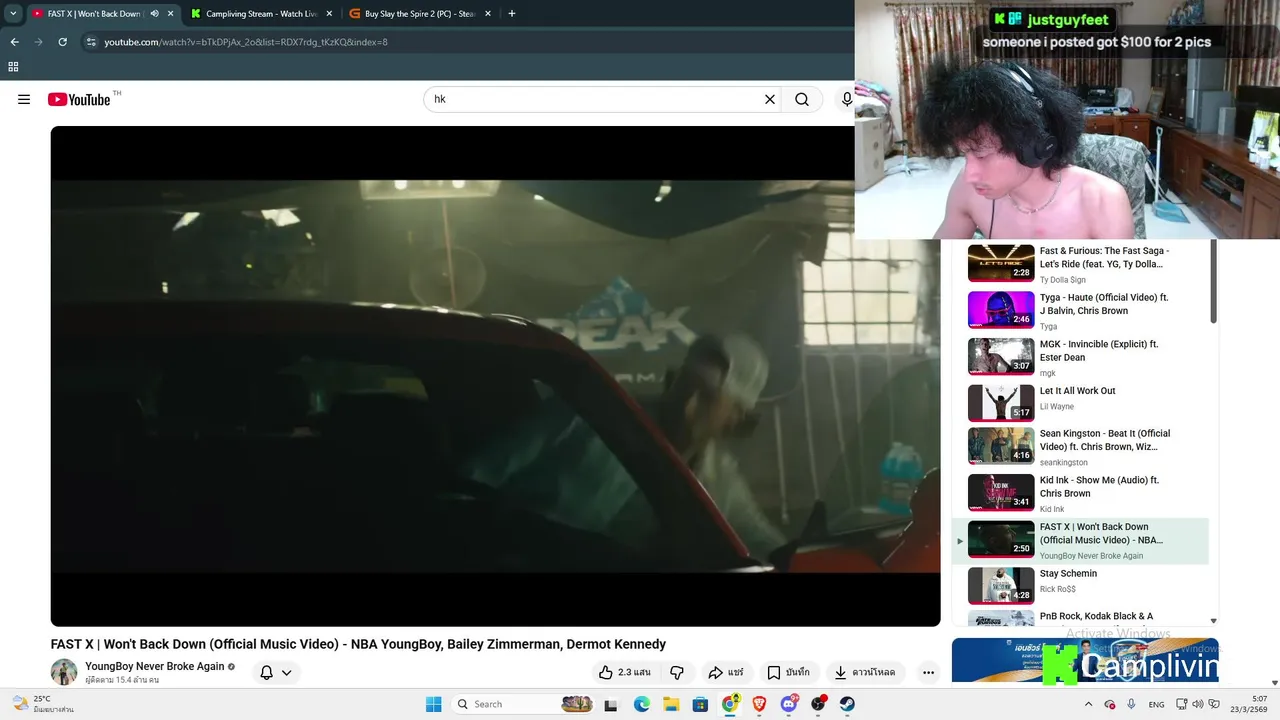Click the video player to pause
The height and width of the screenshot is (720, 1280).
(495, 376)
